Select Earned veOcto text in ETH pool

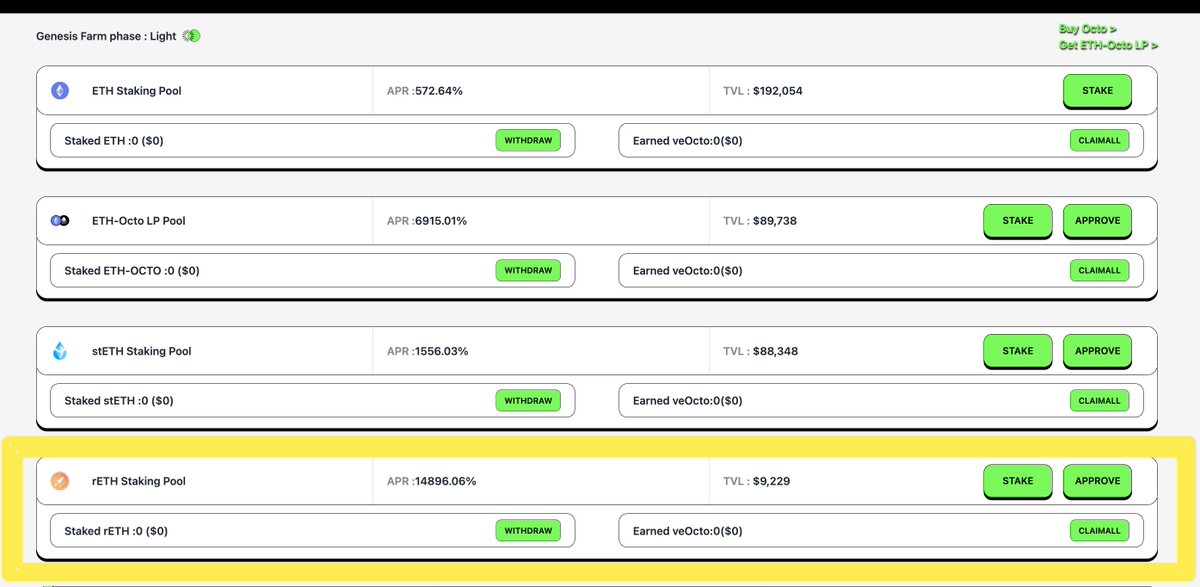(x=688, y=141)
